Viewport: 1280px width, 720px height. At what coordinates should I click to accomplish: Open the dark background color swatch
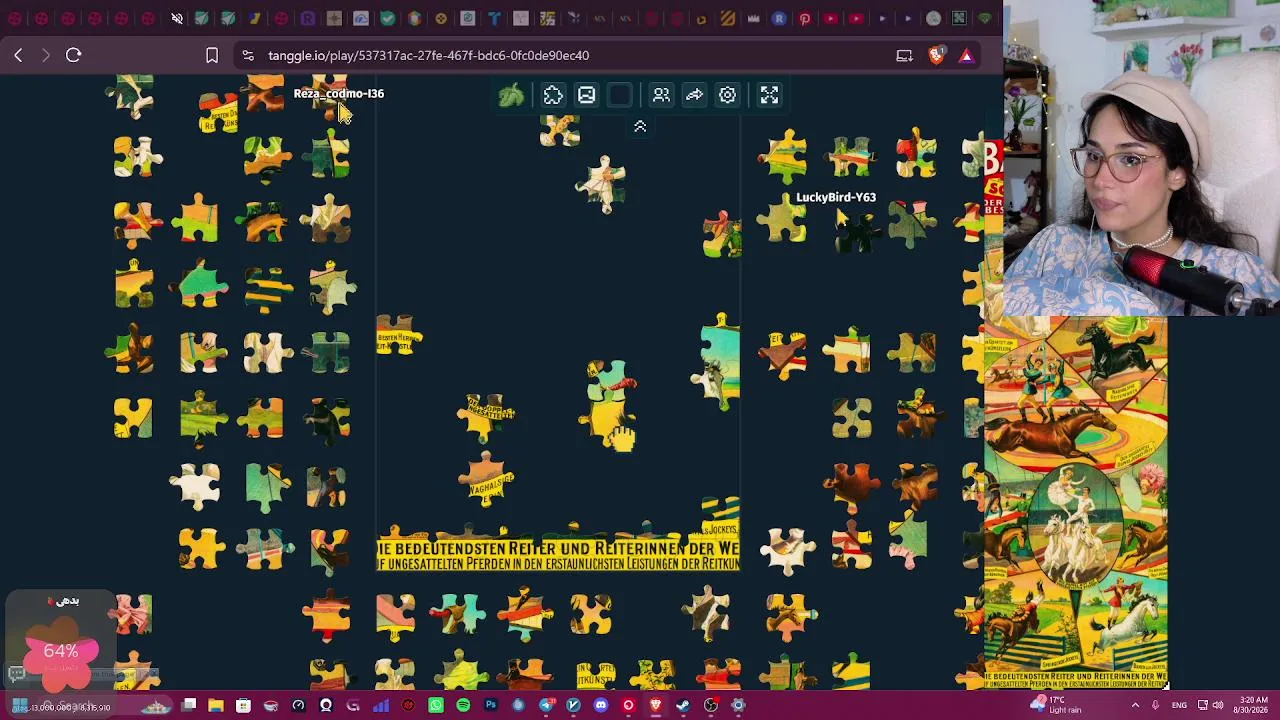(620, 95)
